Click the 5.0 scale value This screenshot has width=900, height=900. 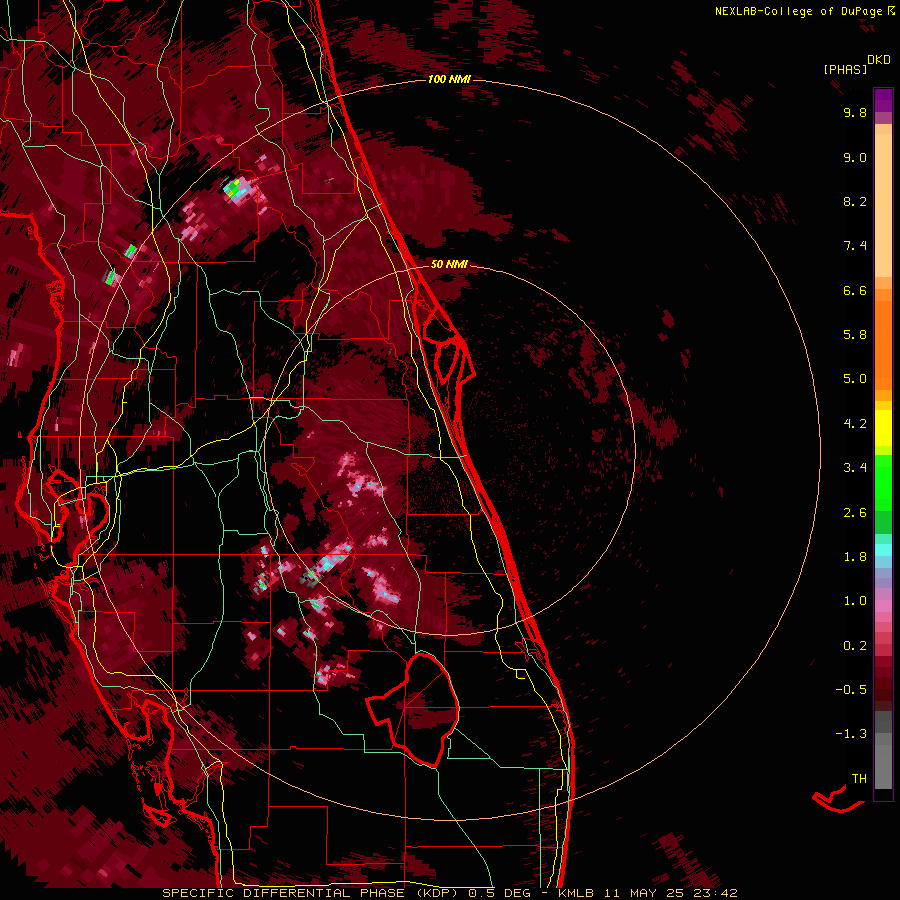tap(855, 379)
